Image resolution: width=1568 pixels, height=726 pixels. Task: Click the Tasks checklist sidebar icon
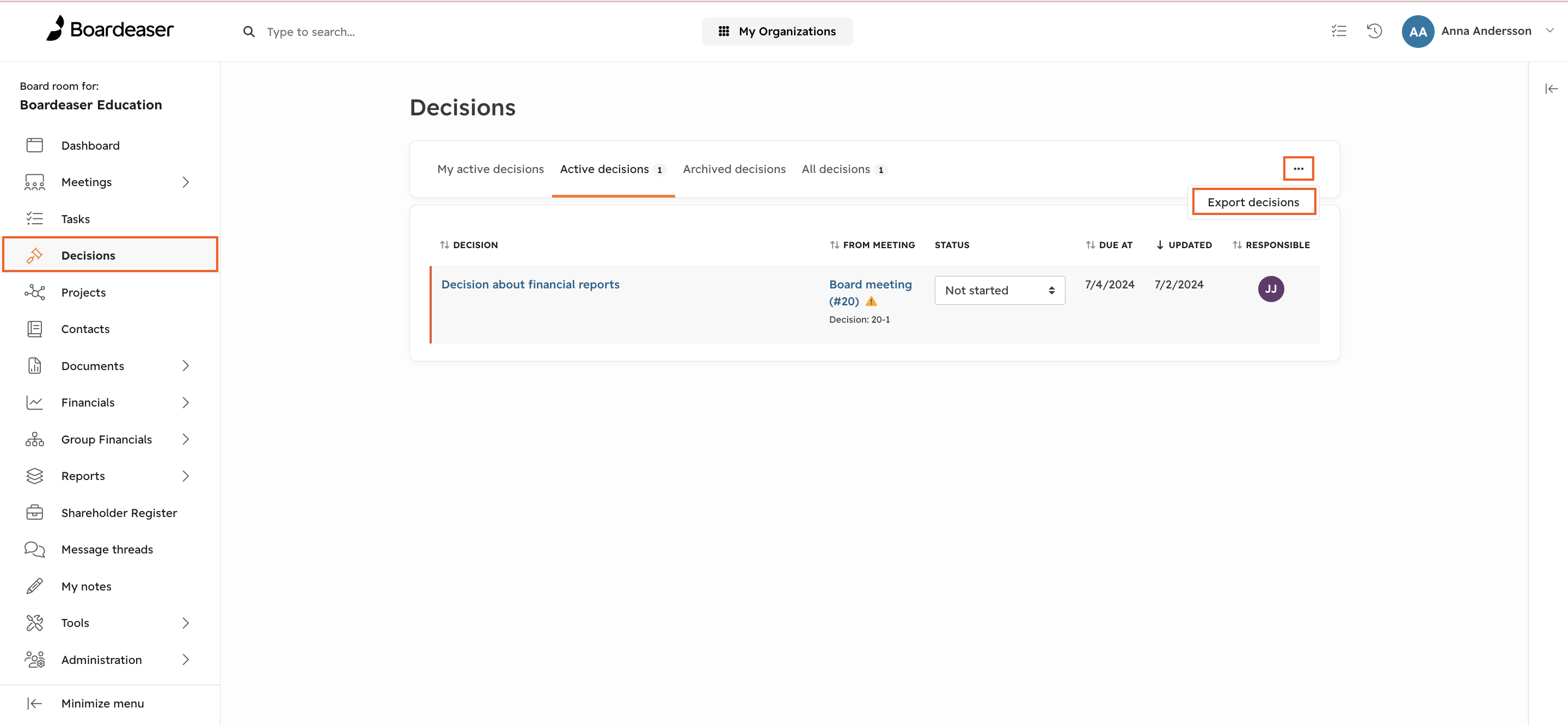(x=35, y=218)
